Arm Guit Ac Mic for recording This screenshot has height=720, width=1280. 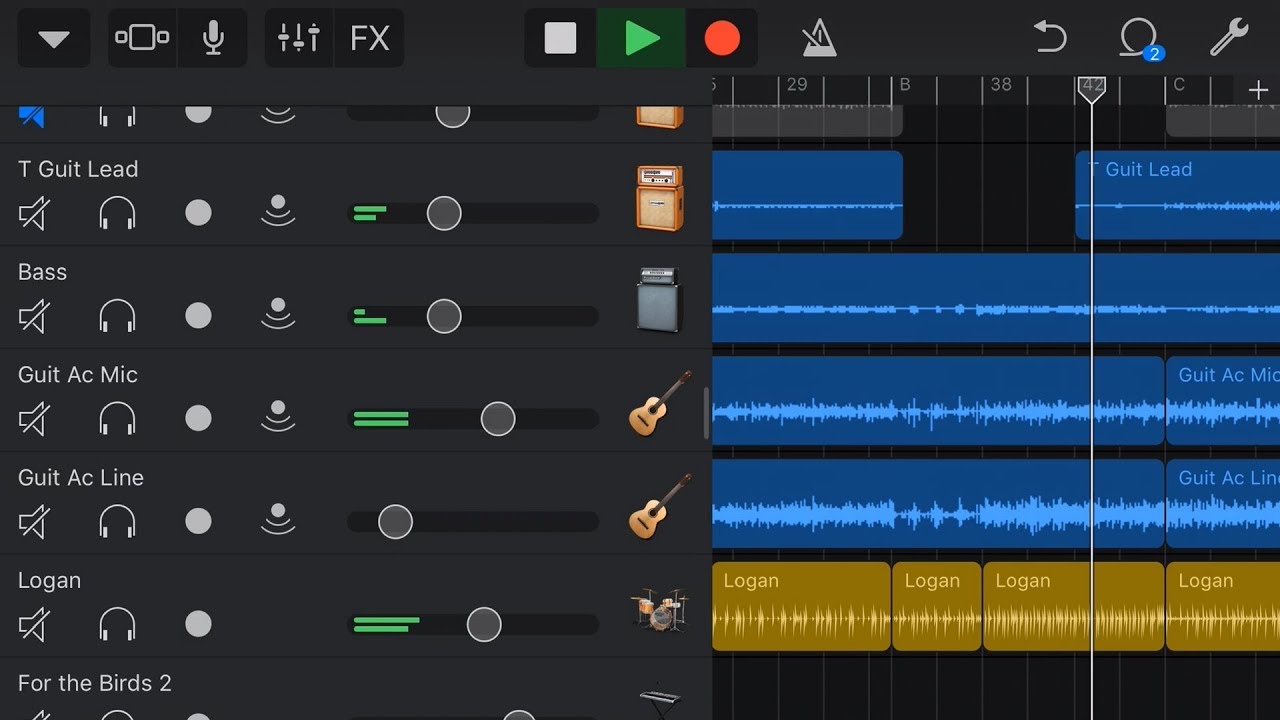[x=198, y=419]
